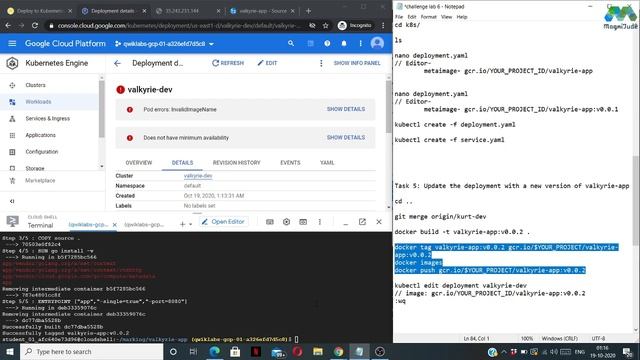Click the Refresh button for the deployment
This screenshot has width=640, height=360.
228,63
